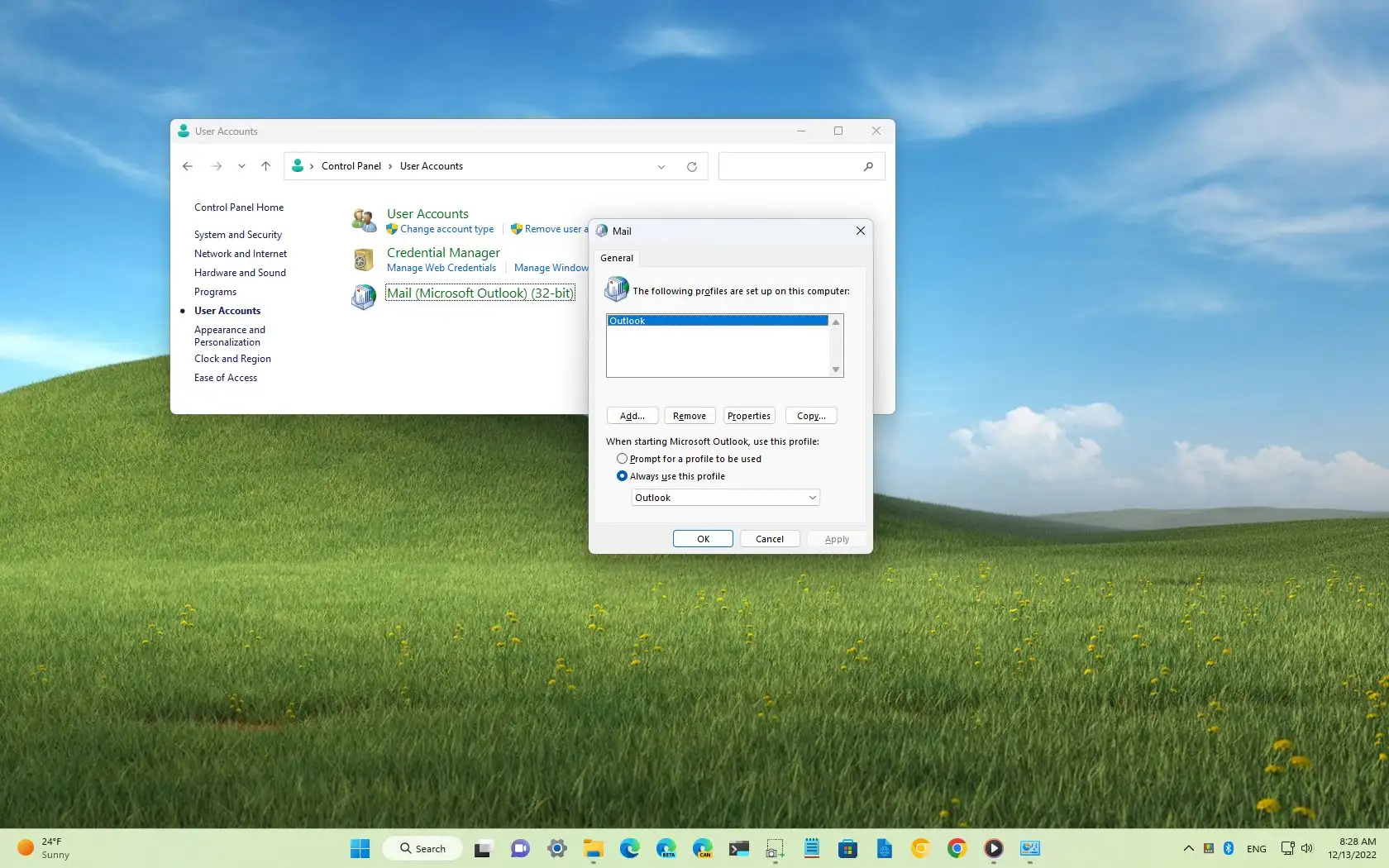Open the media player taskbar icon
The width and height of the screenshot is (1389, 868).
coord(994,848)
